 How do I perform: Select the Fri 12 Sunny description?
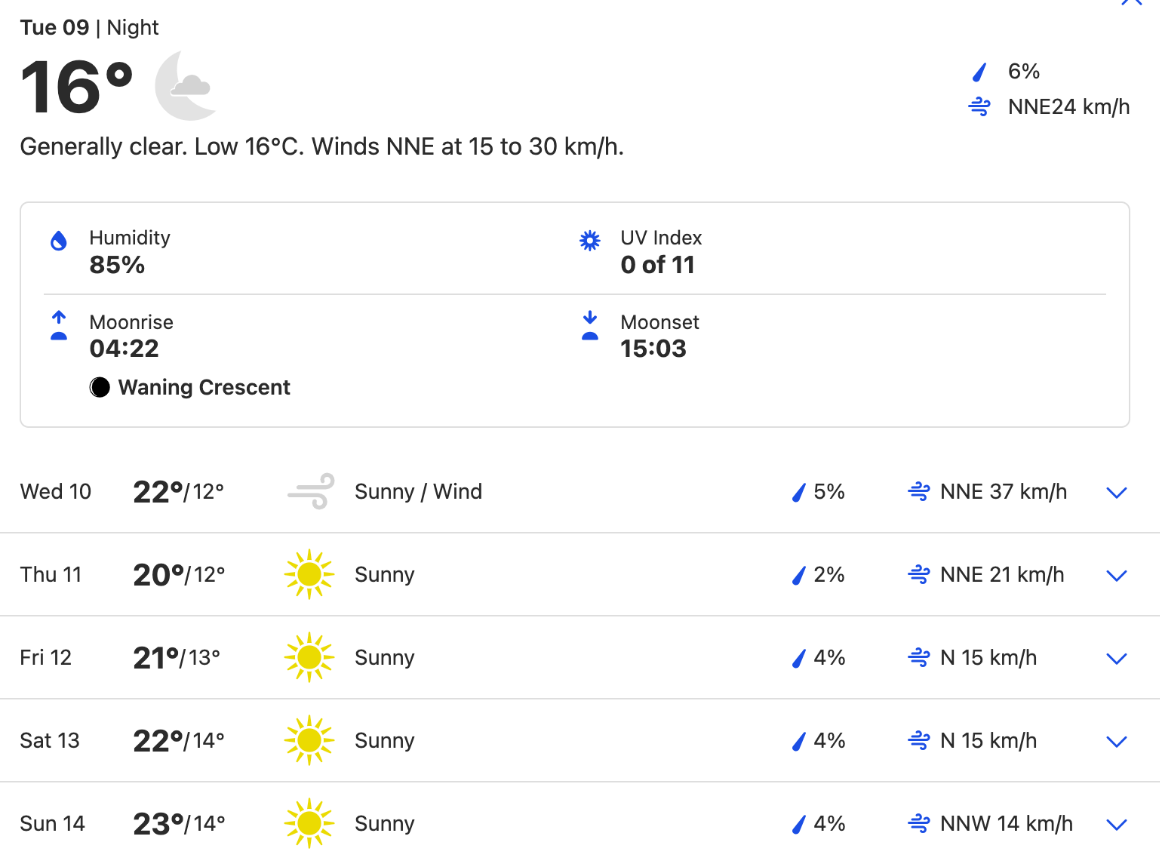pos(385,658)
